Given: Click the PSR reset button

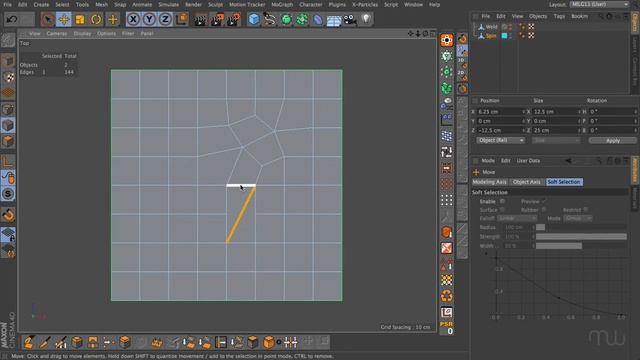Looking at the screenshot, I should 446,328.
